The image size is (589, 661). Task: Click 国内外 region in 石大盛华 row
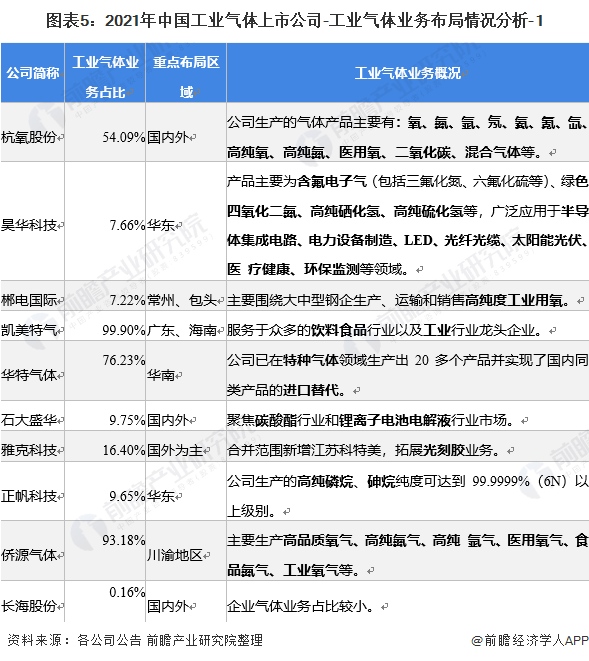[x=167, y=420]
